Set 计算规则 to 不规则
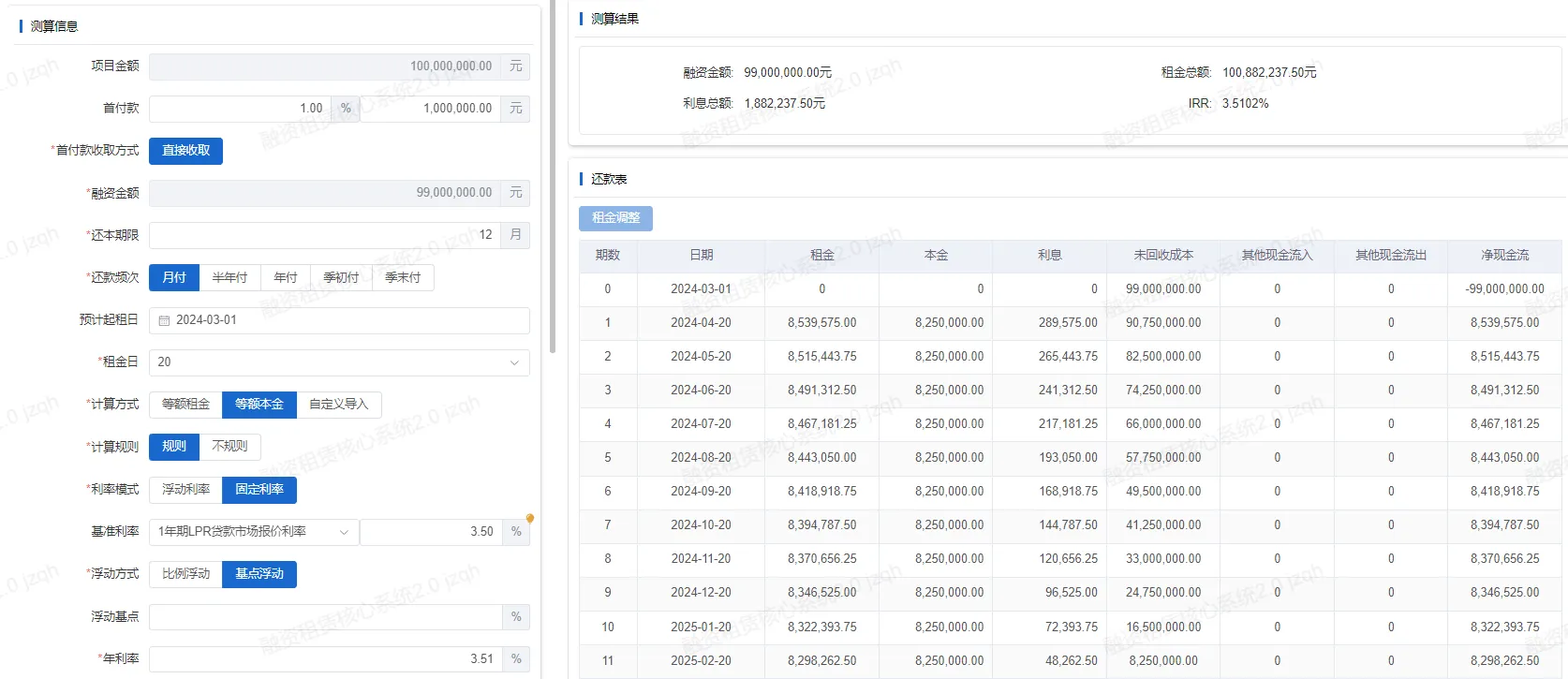Screen dimensions: 1568x679 [229, 447]
